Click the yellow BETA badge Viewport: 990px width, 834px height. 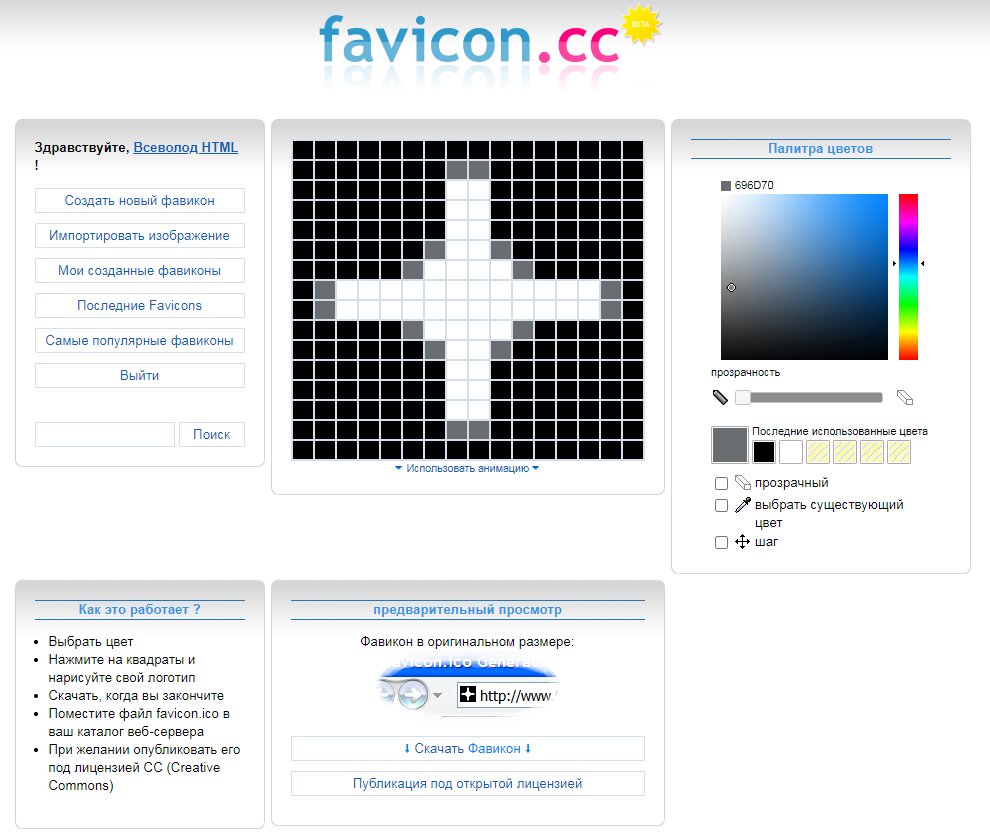point(641,25)
